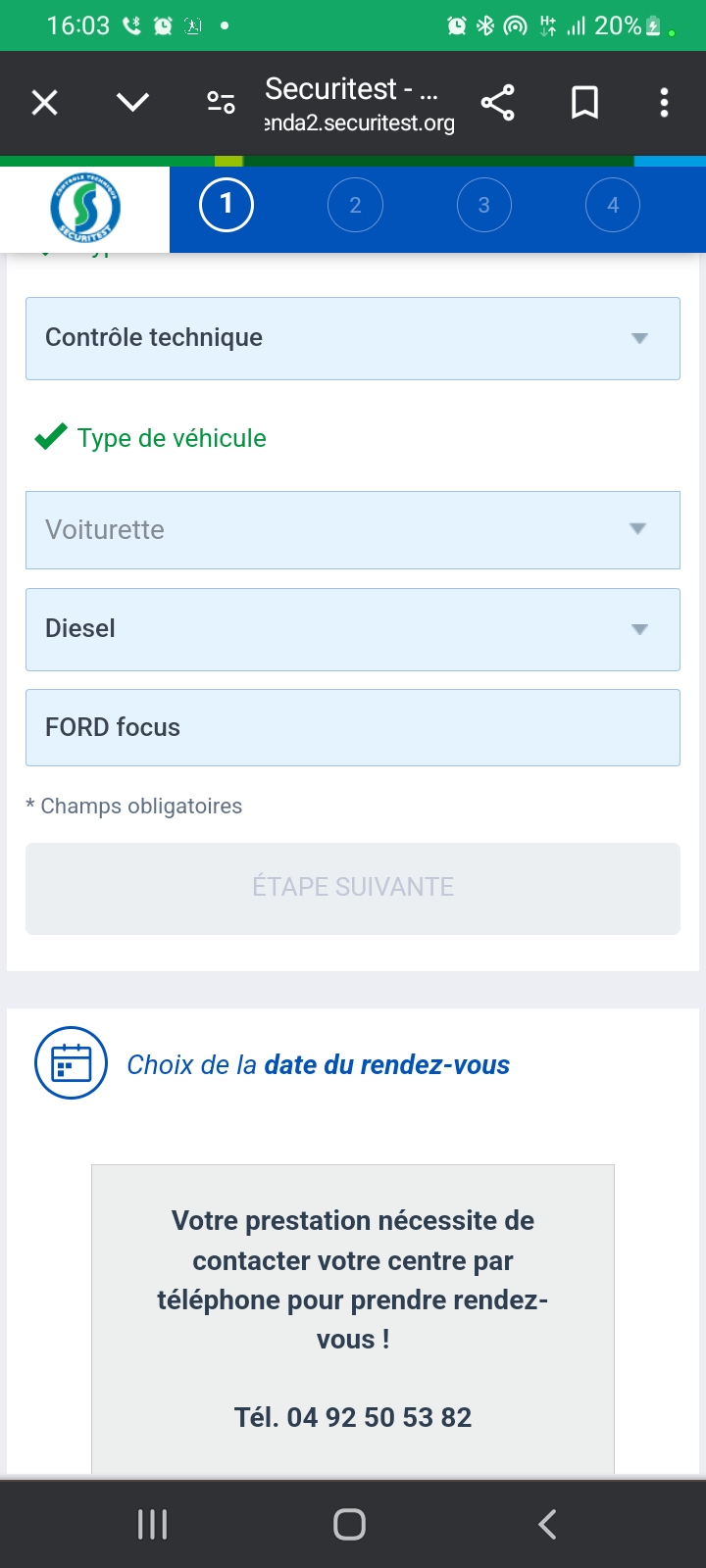Open the site settings tune icon
Image resolution: width=706 pixels, height=1568 pixels.
click(x=221, y=103)
